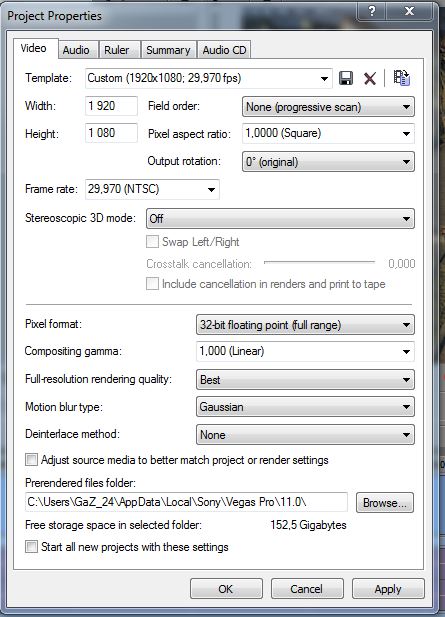Click Match Media Settings icon
Image resolution: width=445 pixels, height=617 pixels.
[402, 78]
